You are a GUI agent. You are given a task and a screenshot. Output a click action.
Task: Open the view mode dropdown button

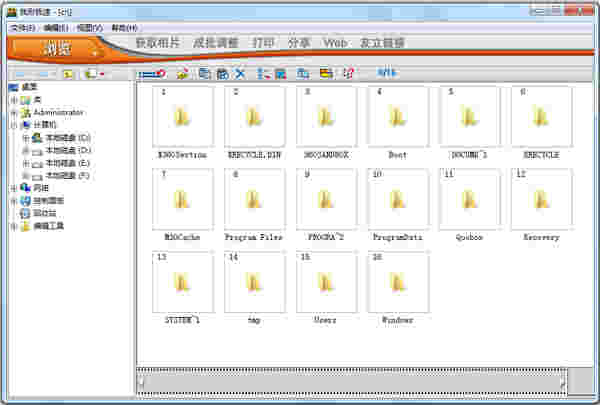[x=95, y=73]
